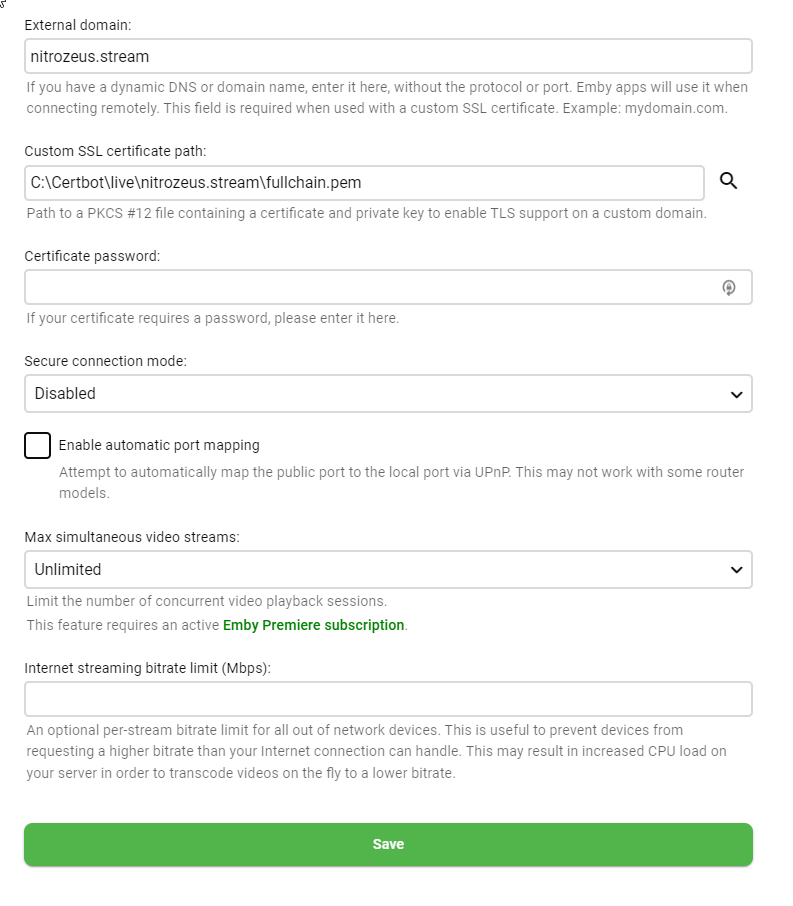Image resolution: width=793 pixels, height=906 pixels.
Task: Select the Certificate password input box
Action: [x=370, y=288]
